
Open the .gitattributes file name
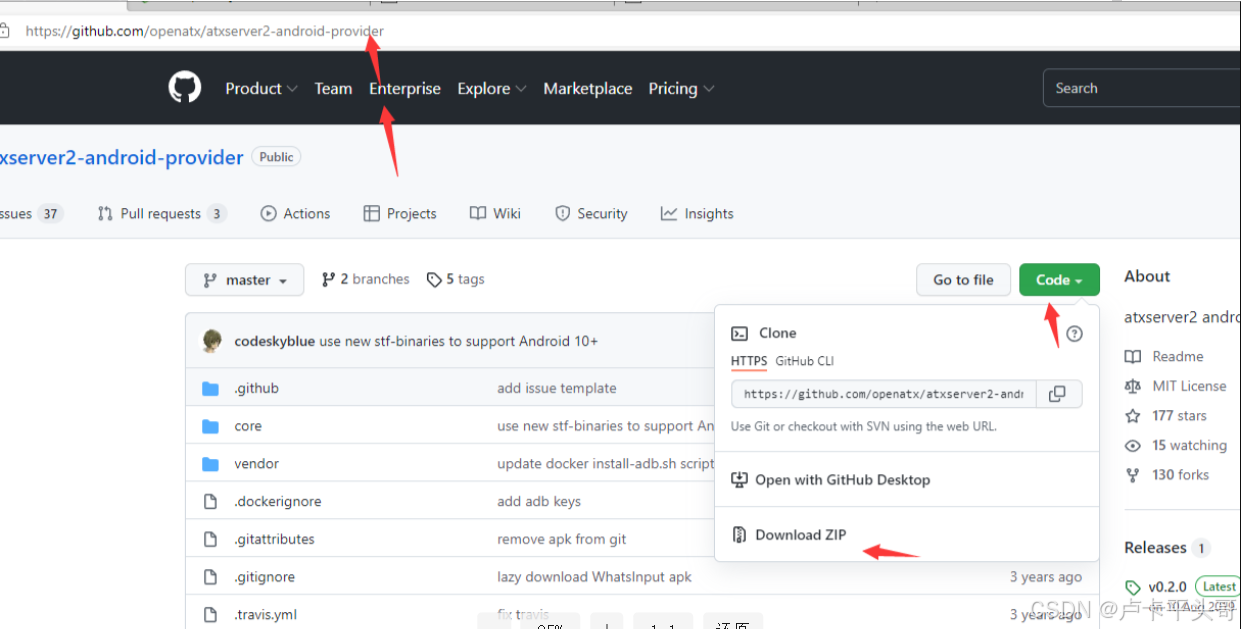pos(274,539)
